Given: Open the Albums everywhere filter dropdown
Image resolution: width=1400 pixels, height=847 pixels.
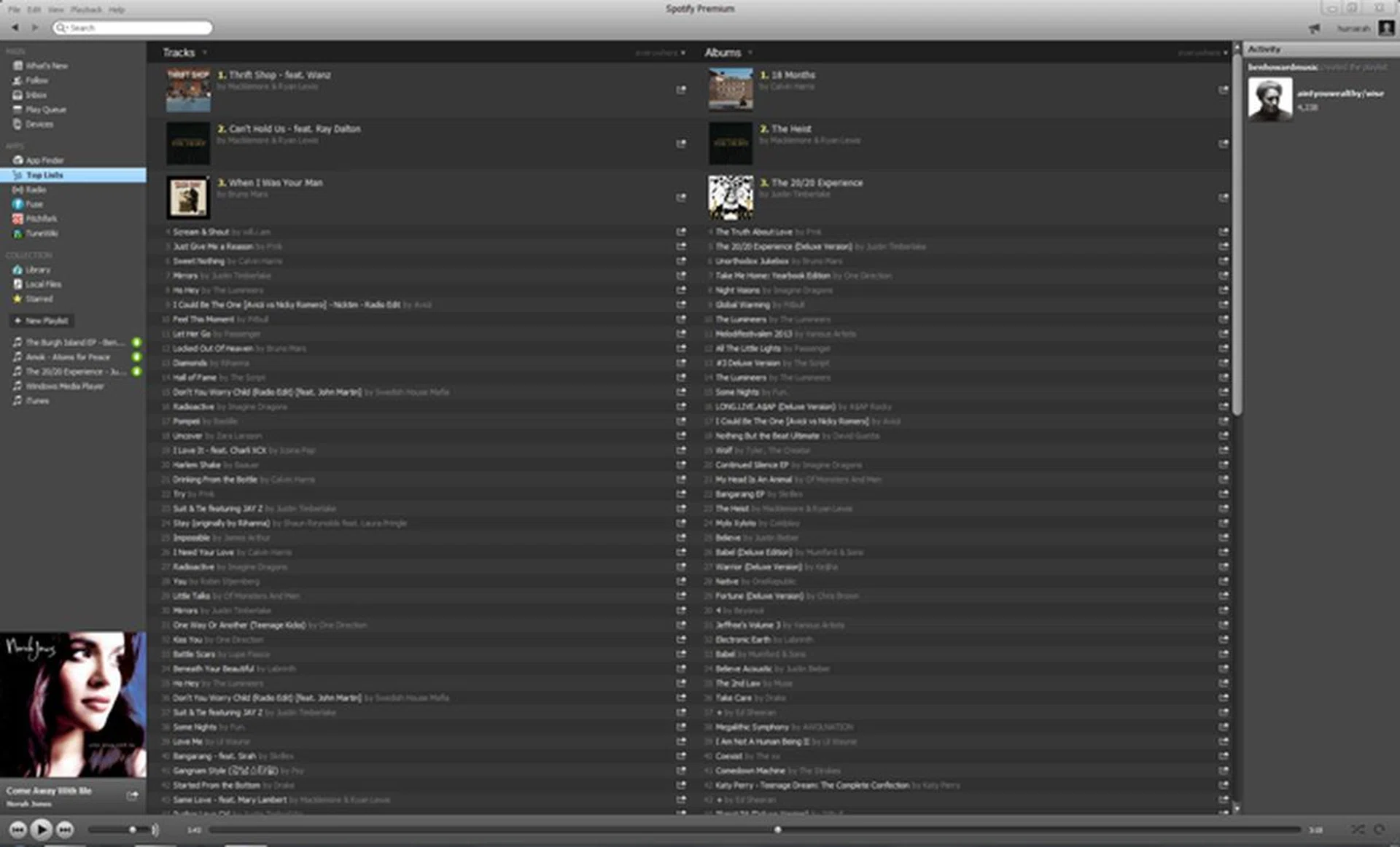Looking at the screenshot, I should tap(1225, 53).
